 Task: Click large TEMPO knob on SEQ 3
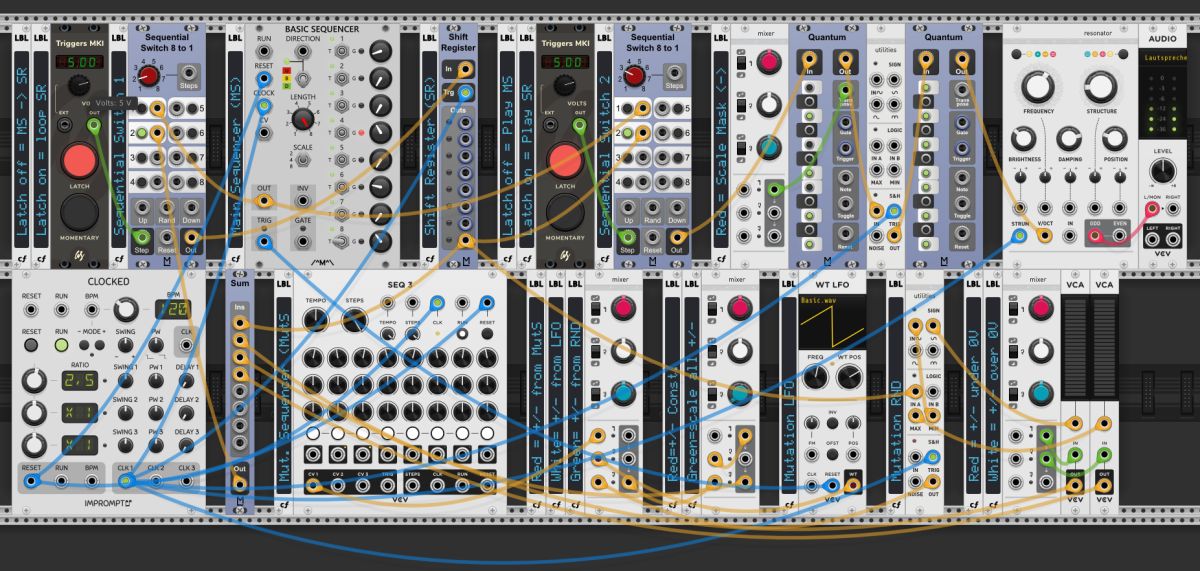point(314,320)
